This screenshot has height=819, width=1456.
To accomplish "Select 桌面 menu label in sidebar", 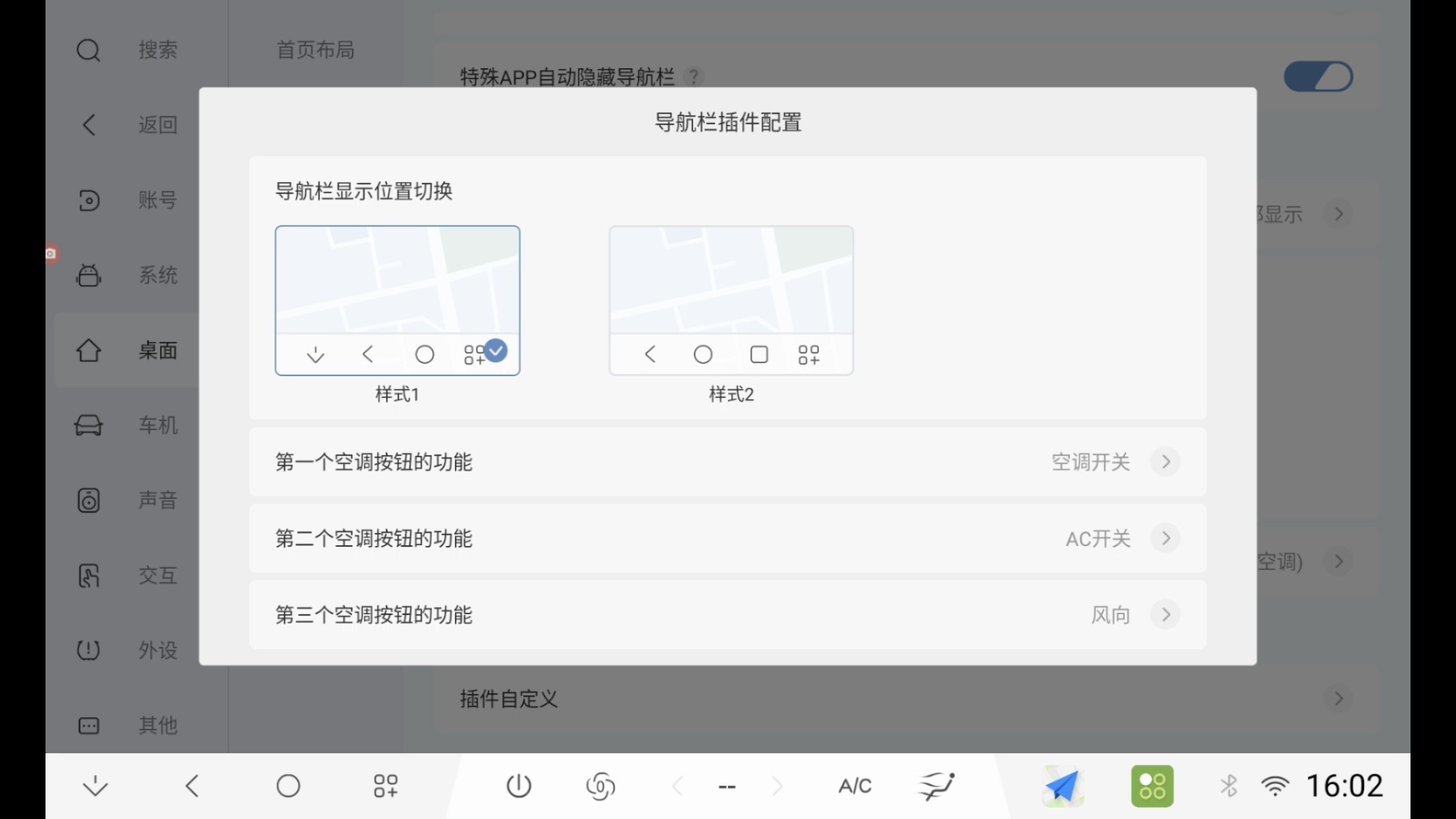I will click(x=158, y=350).
